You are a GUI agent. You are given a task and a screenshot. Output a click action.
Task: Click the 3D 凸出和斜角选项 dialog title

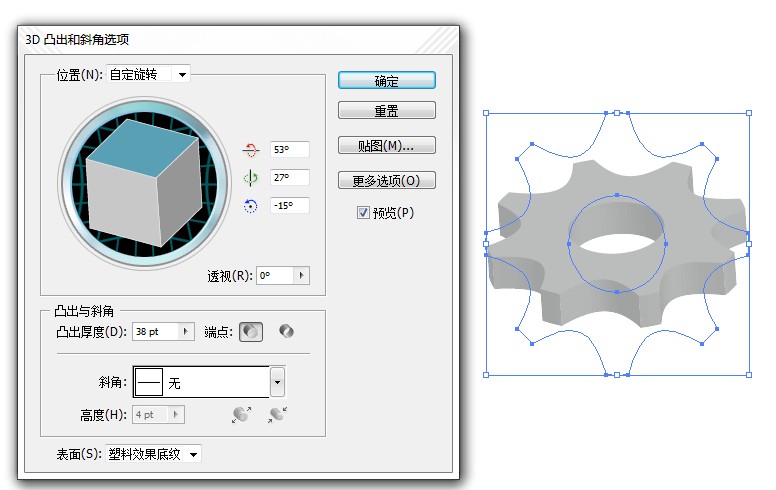77,40
